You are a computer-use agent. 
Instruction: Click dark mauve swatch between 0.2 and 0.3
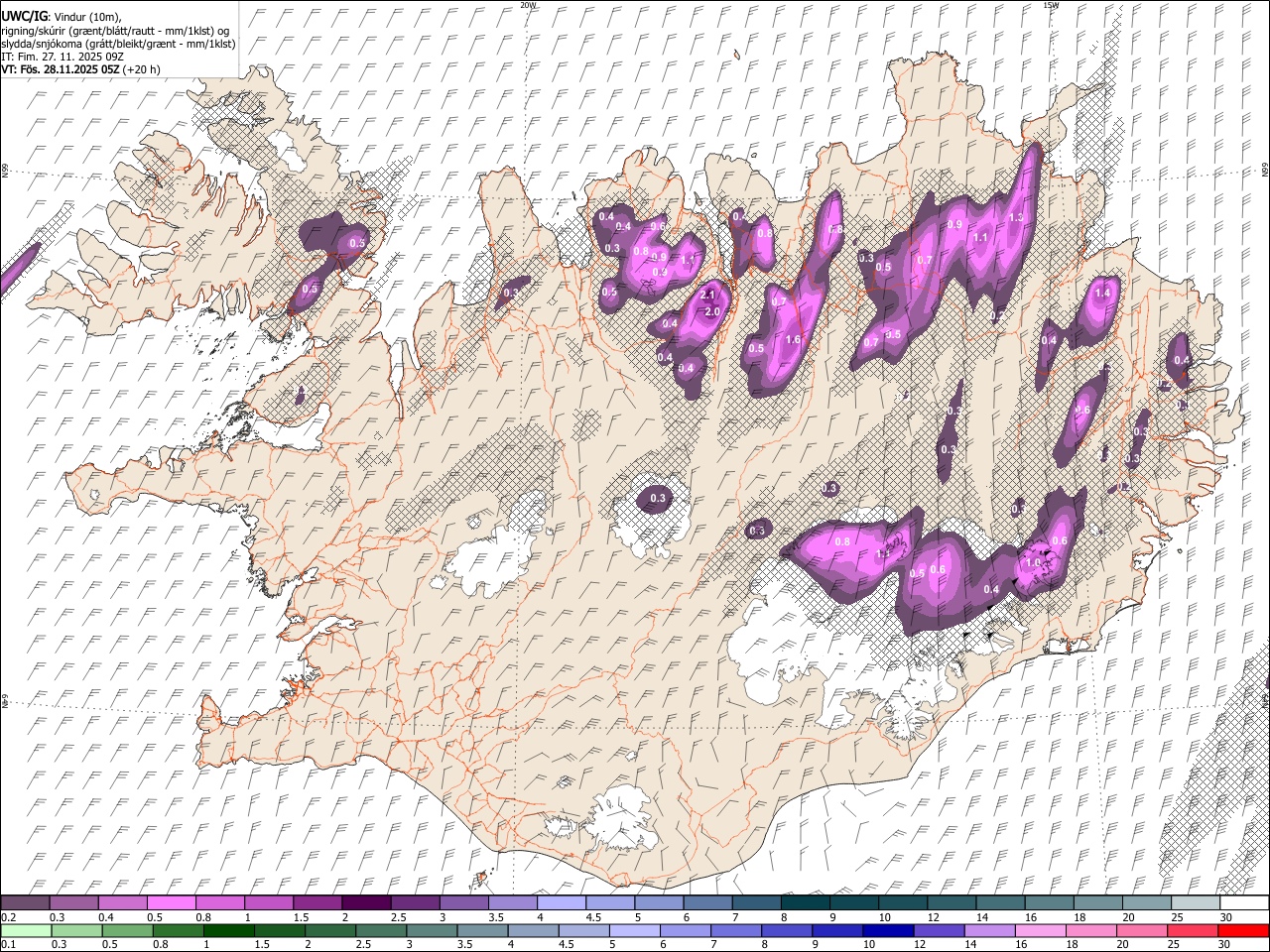pos(25,903)
